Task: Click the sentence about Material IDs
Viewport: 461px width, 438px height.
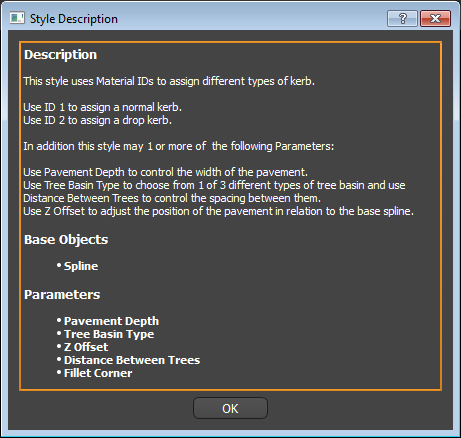Action: coord(169,81)
